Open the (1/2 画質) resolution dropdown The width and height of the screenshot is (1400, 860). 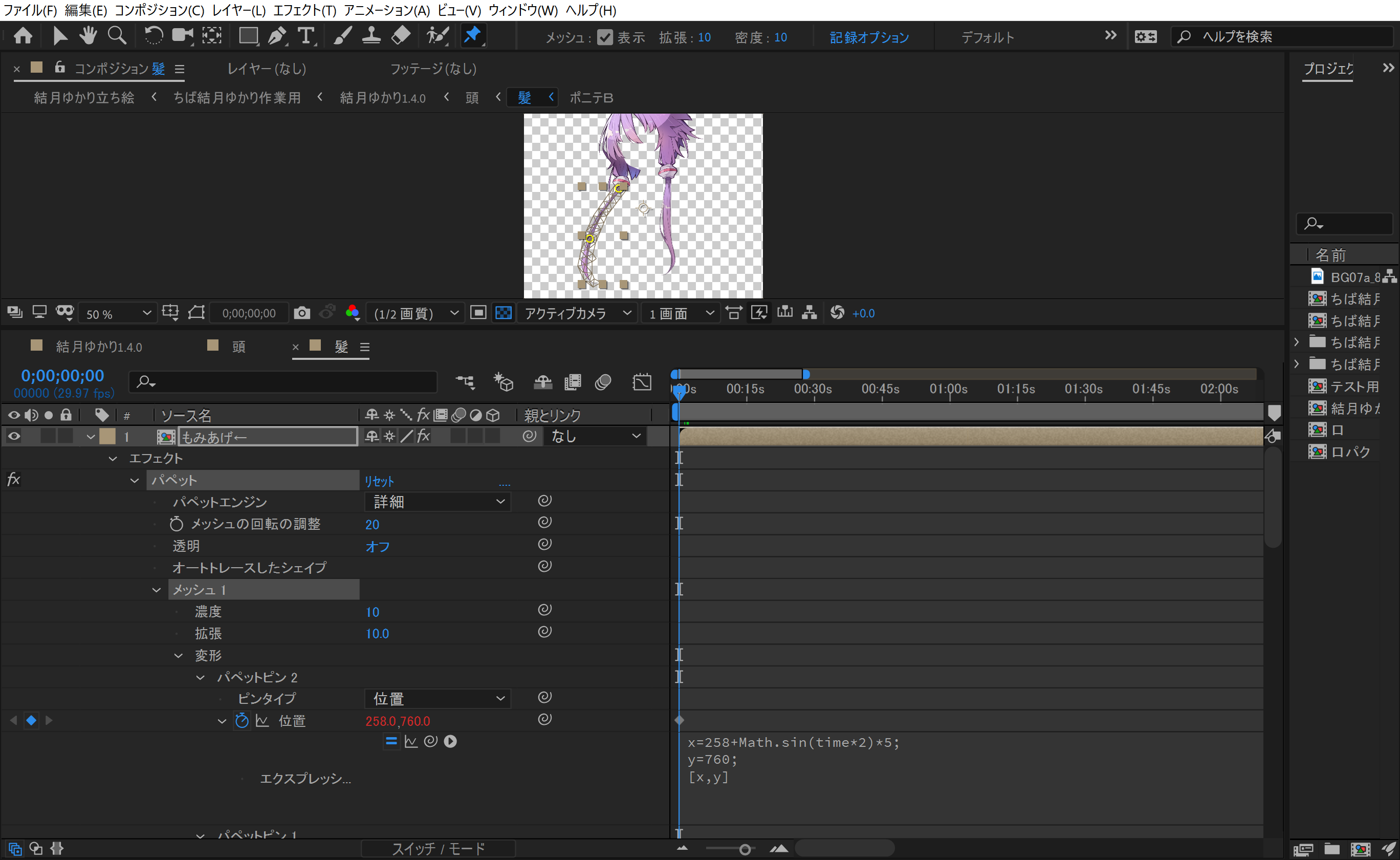point(415,313)
